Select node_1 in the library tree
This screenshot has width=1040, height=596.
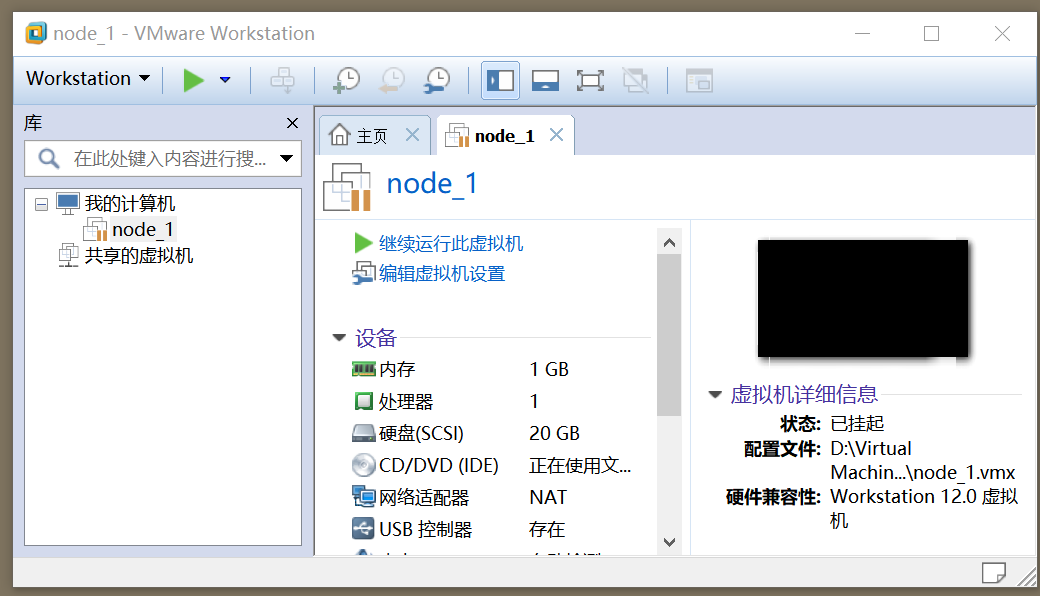[143, 229]
